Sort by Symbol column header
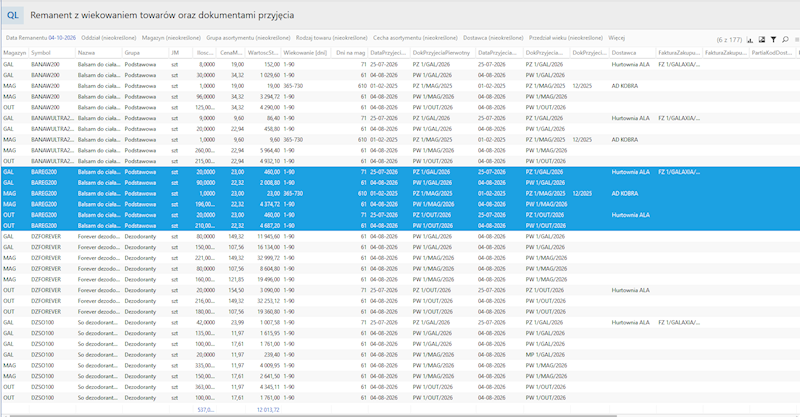The image size is (800, 417). pos(52,53)
